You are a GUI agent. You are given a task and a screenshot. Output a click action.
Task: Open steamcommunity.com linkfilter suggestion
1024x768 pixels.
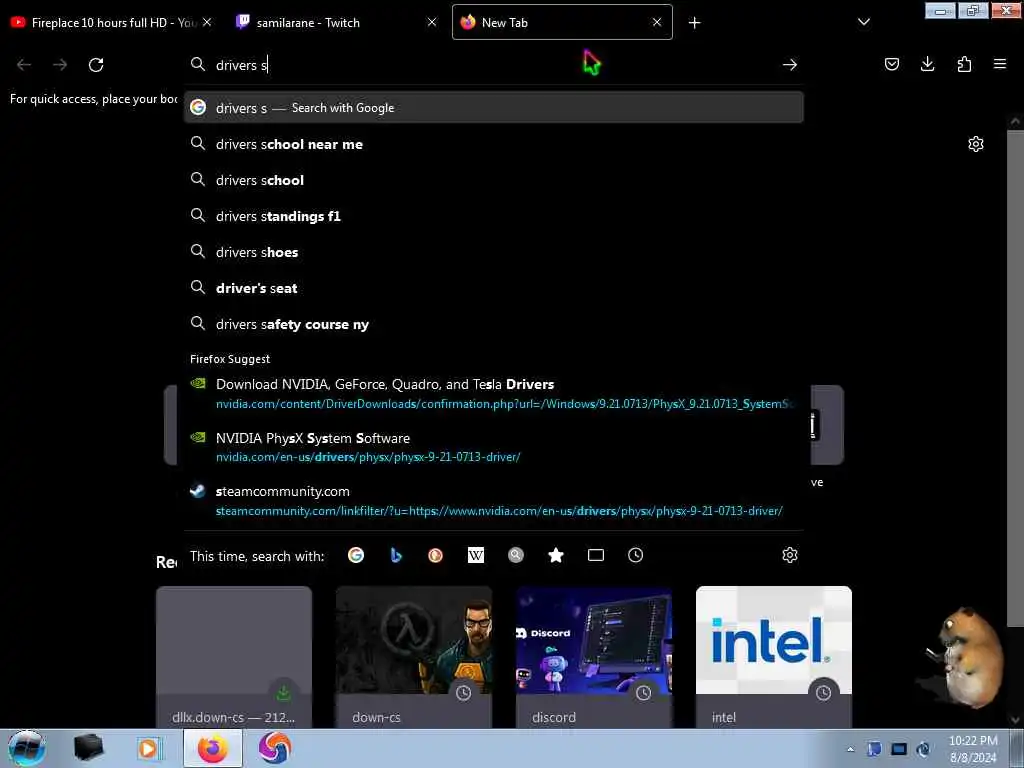pyautogui.click(x=494, y=500)
